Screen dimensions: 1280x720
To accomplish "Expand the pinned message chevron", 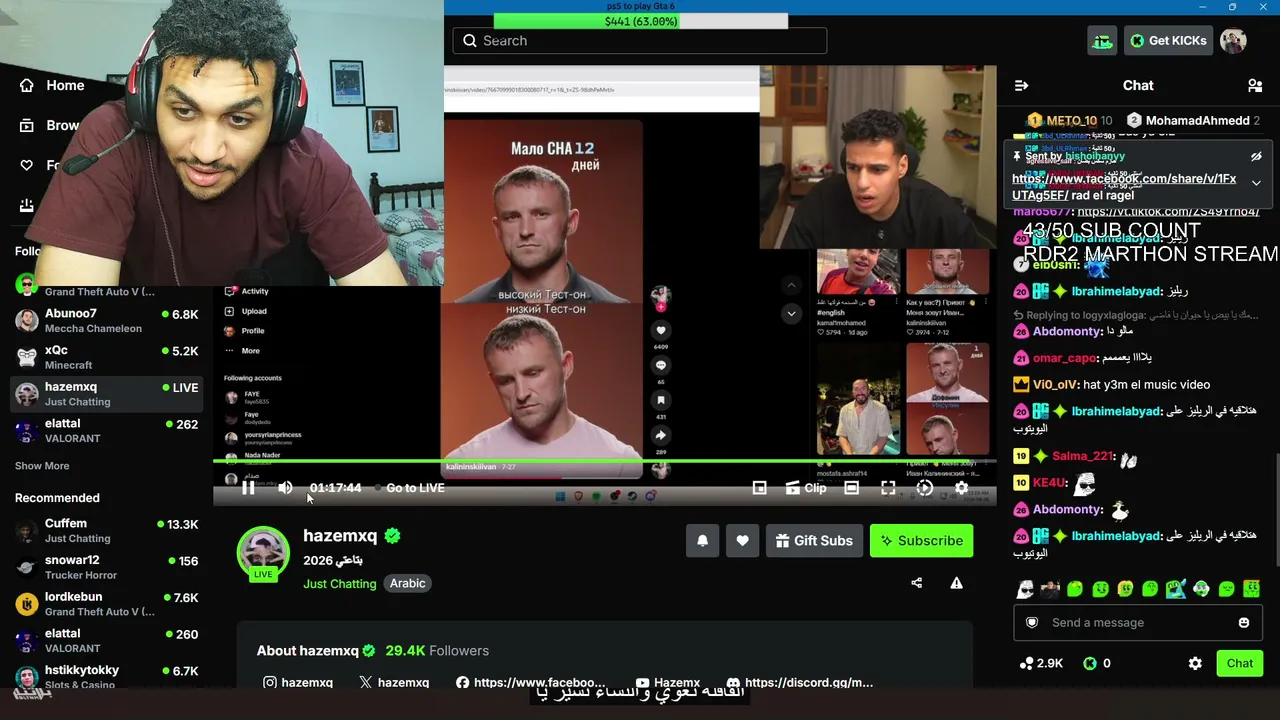I will pyautogui.click(x=1256, y=183).
